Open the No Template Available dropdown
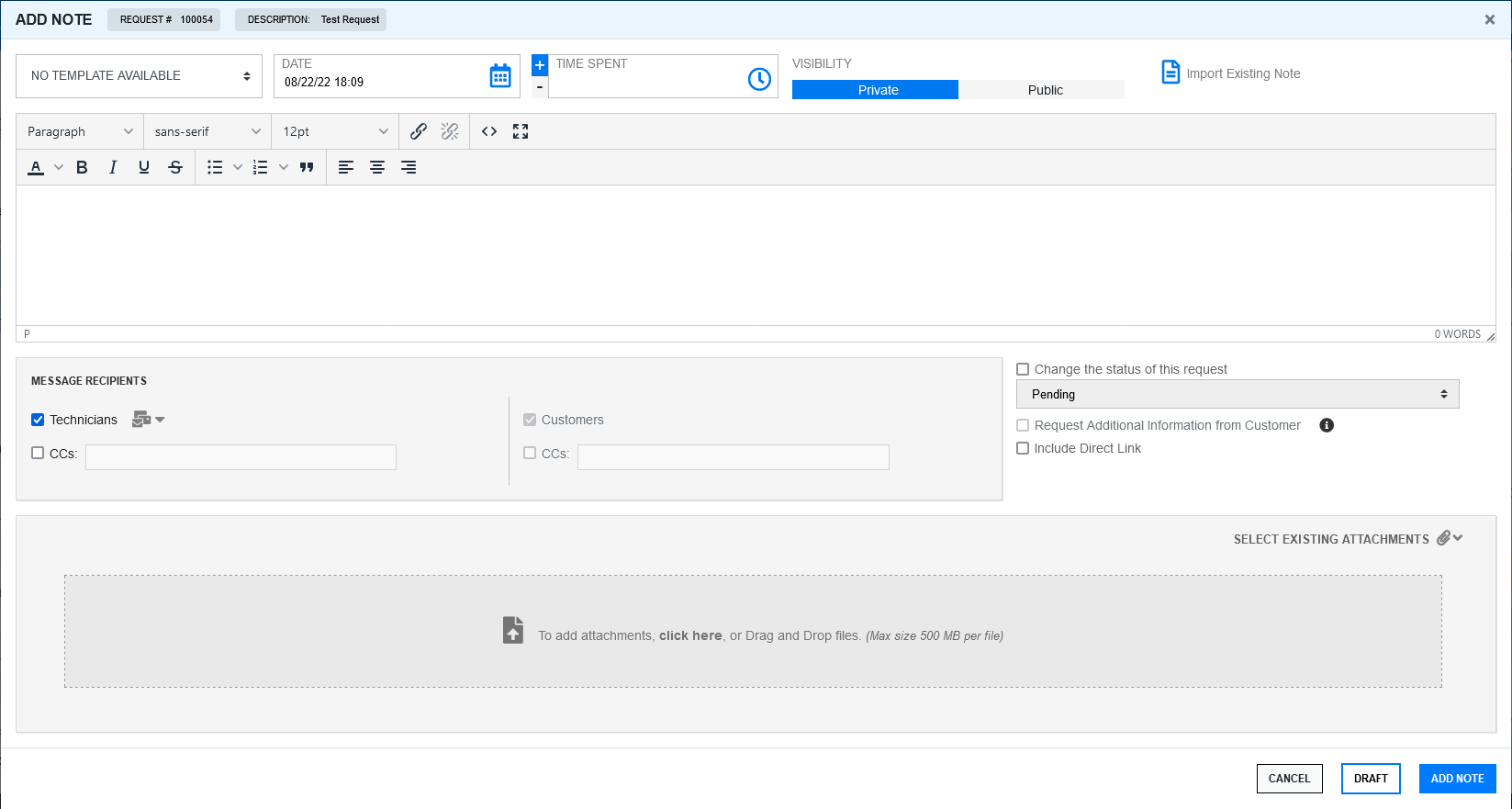The width and height of the screenshot is (1512, 809). [x=139, y=76]
